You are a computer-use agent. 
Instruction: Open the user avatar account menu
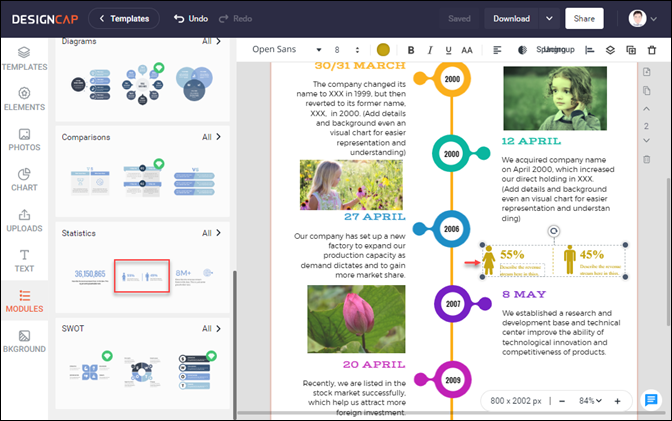pyautogui.click(x=642, y=19)
